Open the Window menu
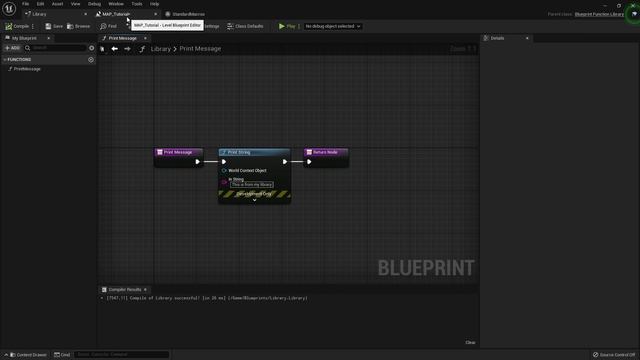Screen dimensions: 640x360 click(116, 4)
